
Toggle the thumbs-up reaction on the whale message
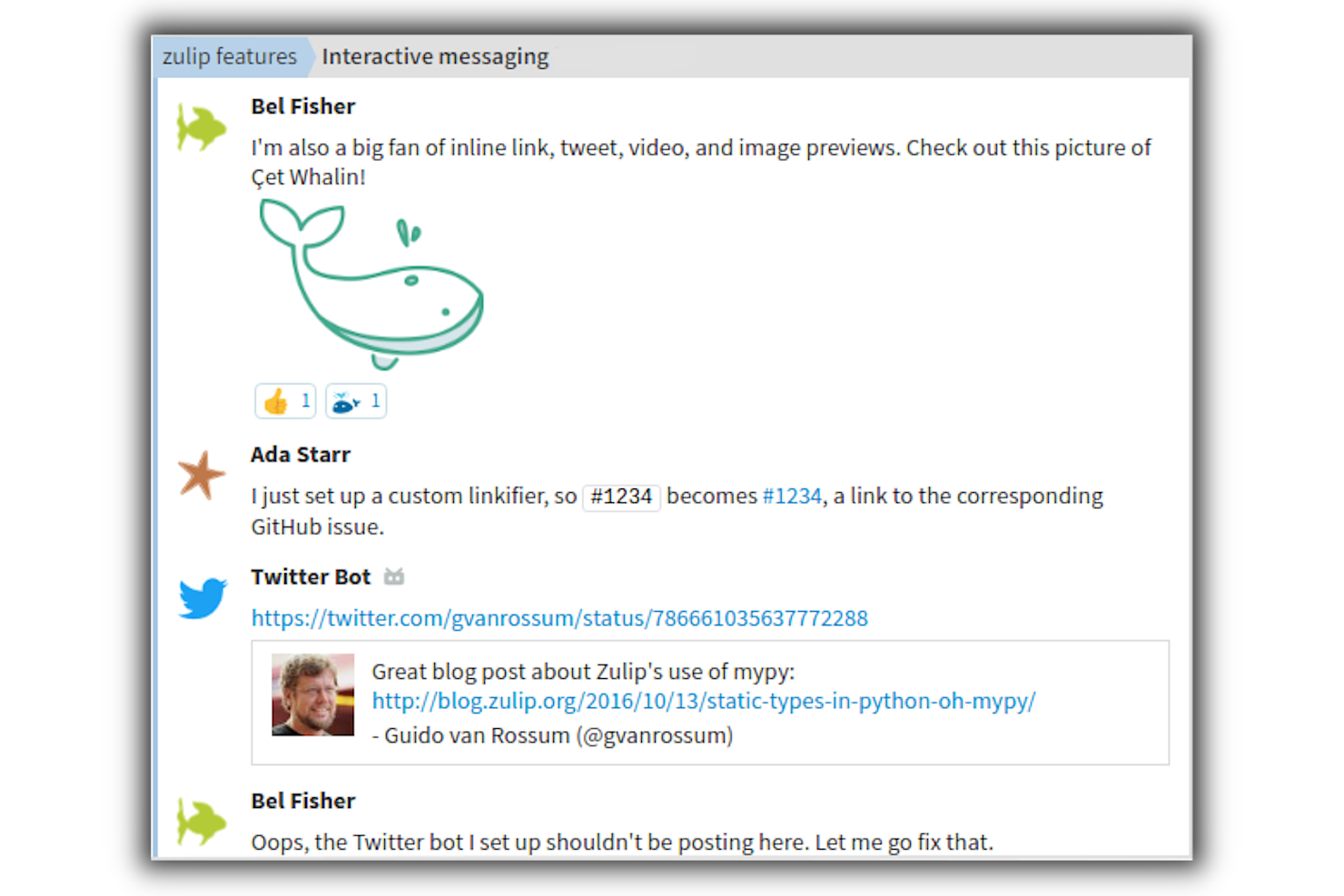285,400
